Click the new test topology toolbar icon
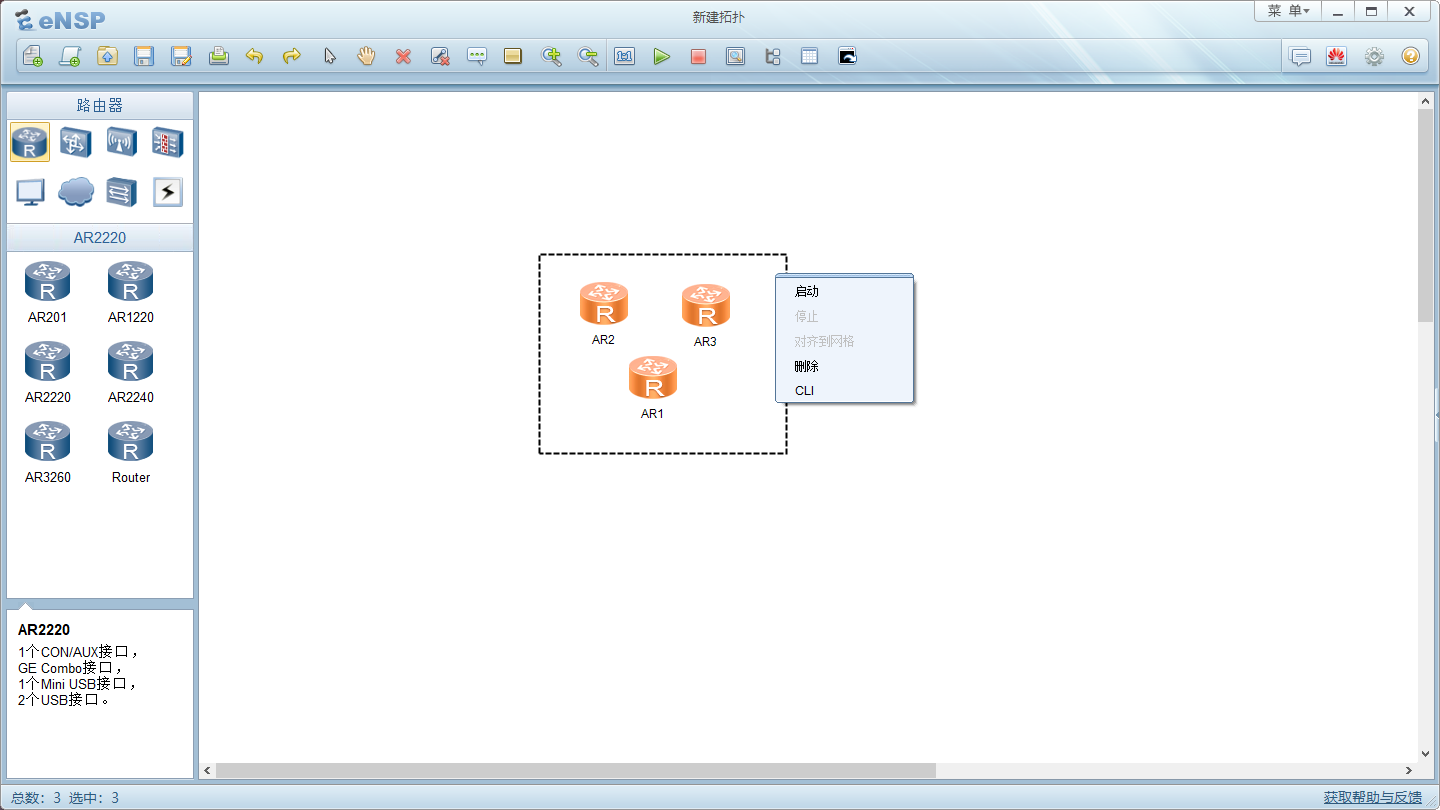Screen dimensions: 1440x810 point(70,56)
